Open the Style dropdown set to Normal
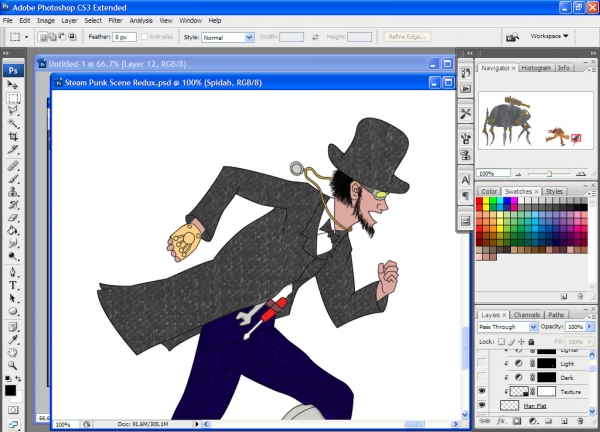 pos(228,37)
